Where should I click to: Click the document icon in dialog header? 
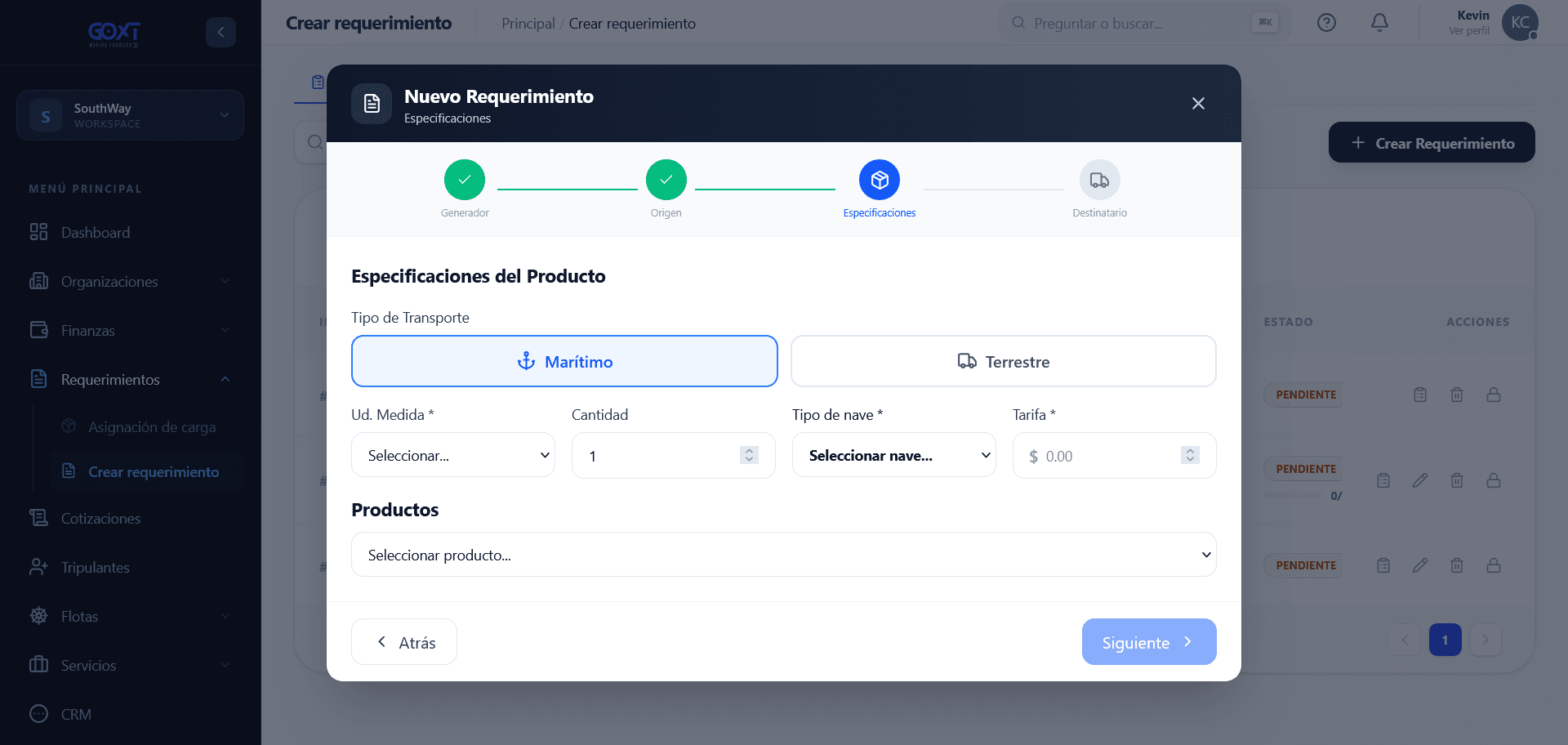pyautogui.click(x=372, y=104)
